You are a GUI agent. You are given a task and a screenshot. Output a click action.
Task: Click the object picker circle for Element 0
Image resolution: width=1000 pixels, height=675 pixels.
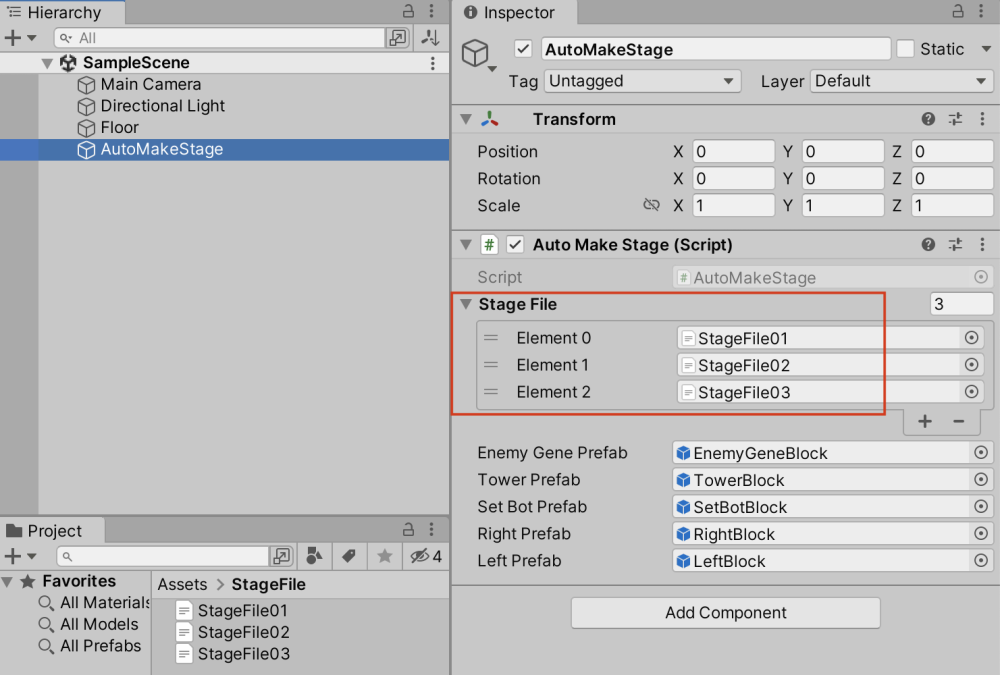tap(969, 338)
